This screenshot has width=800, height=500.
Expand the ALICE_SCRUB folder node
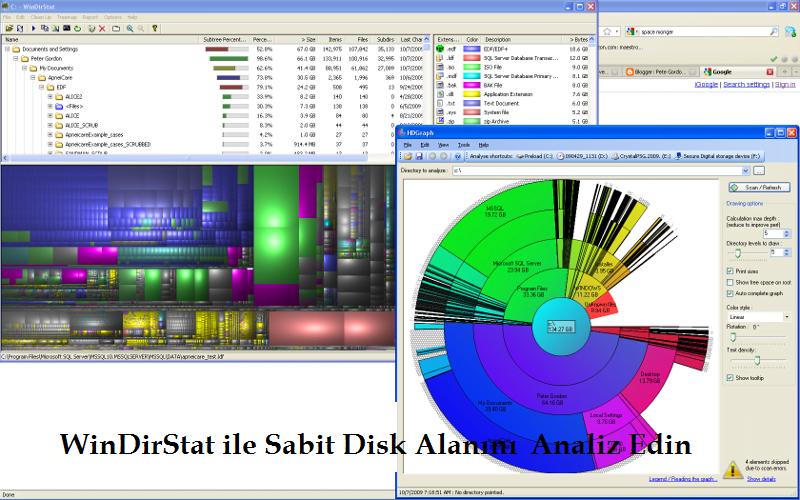coord(50,126)
